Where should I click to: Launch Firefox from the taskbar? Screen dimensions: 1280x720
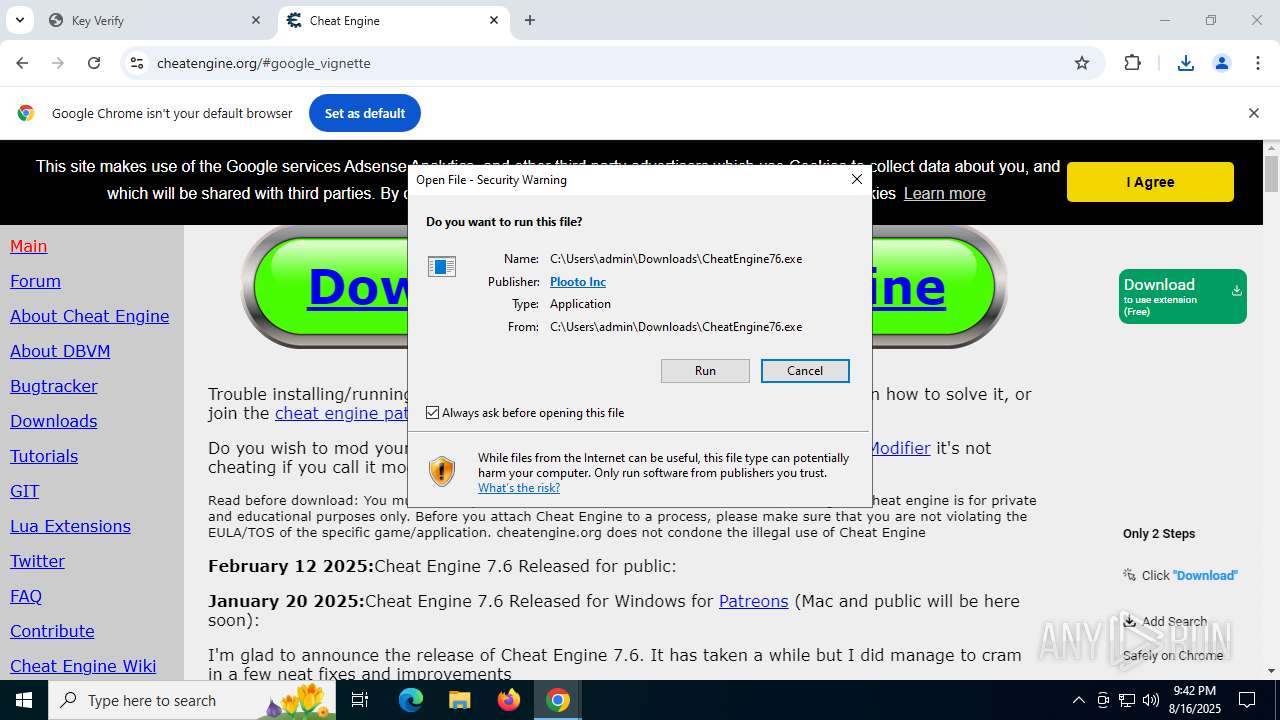coord(509,700)
